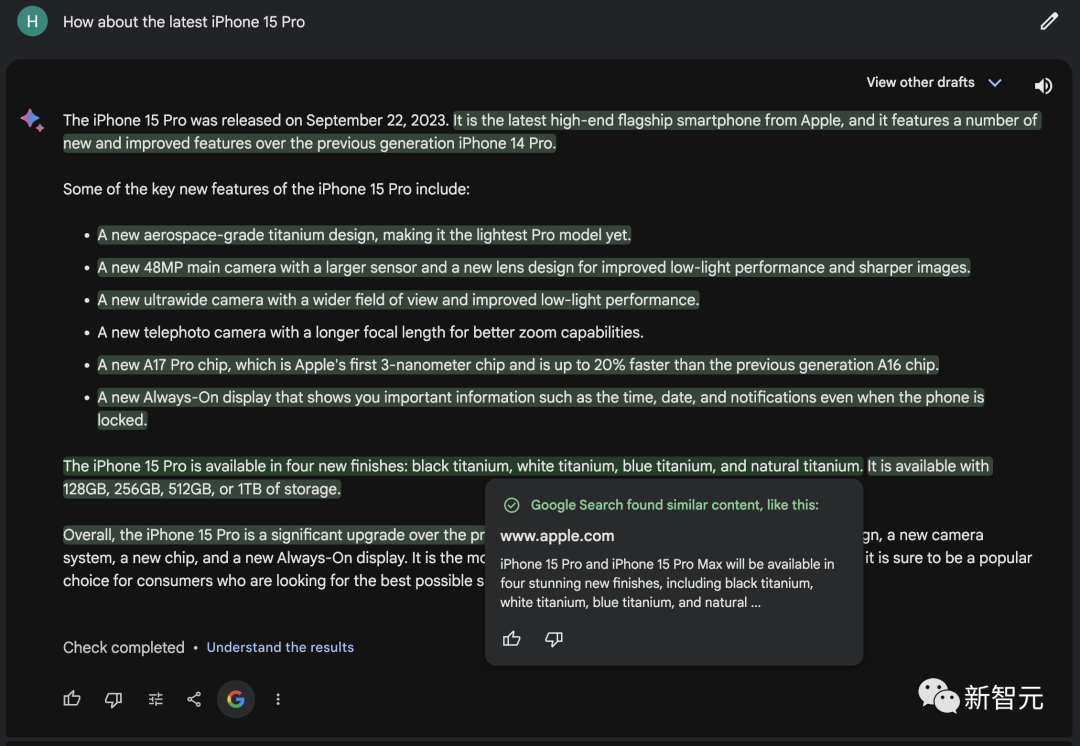The width and height of the screenshot is (1080, 746).
Task: Open the modify response sliders icon
Action: click(156, 699)
